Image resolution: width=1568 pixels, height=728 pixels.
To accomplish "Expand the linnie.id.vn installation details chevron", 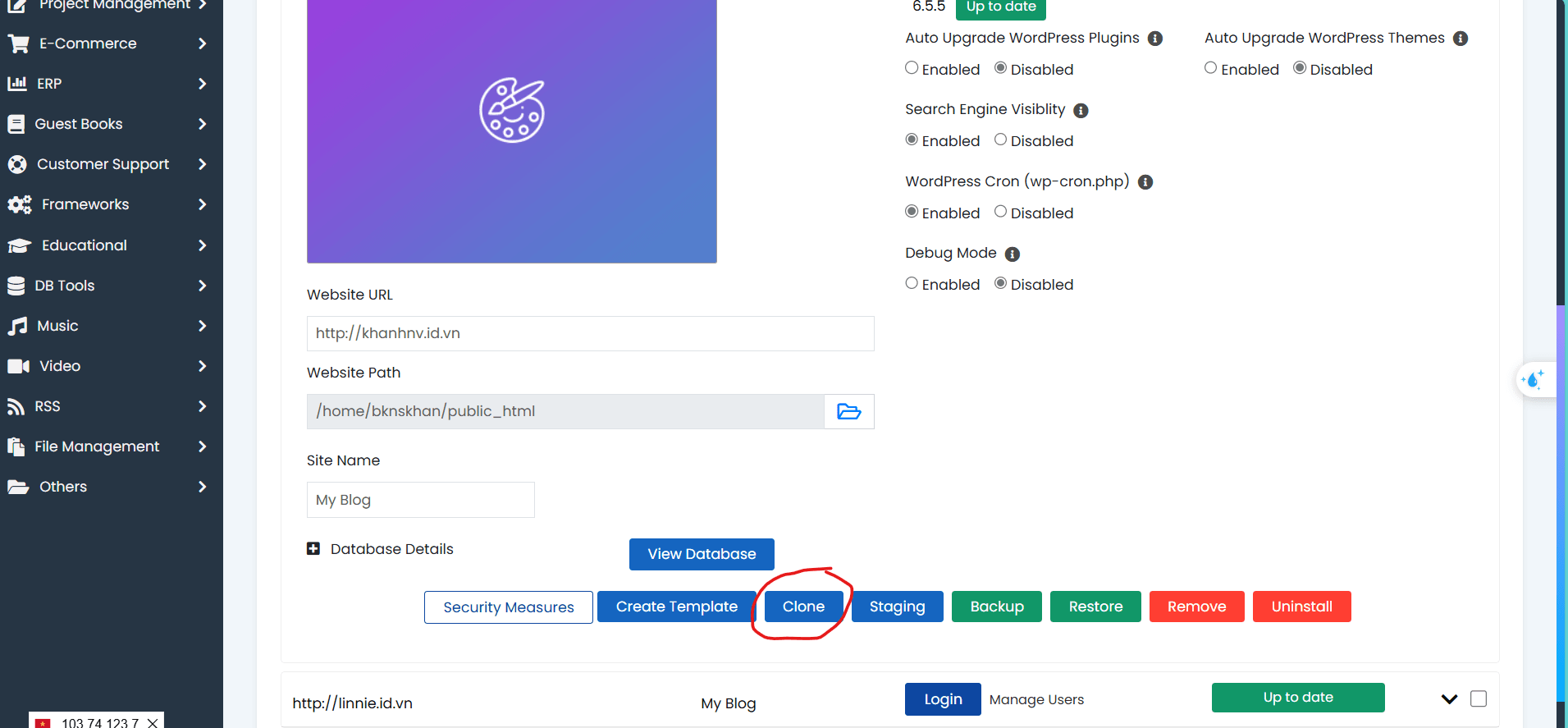I will (x=1449, y=699).
